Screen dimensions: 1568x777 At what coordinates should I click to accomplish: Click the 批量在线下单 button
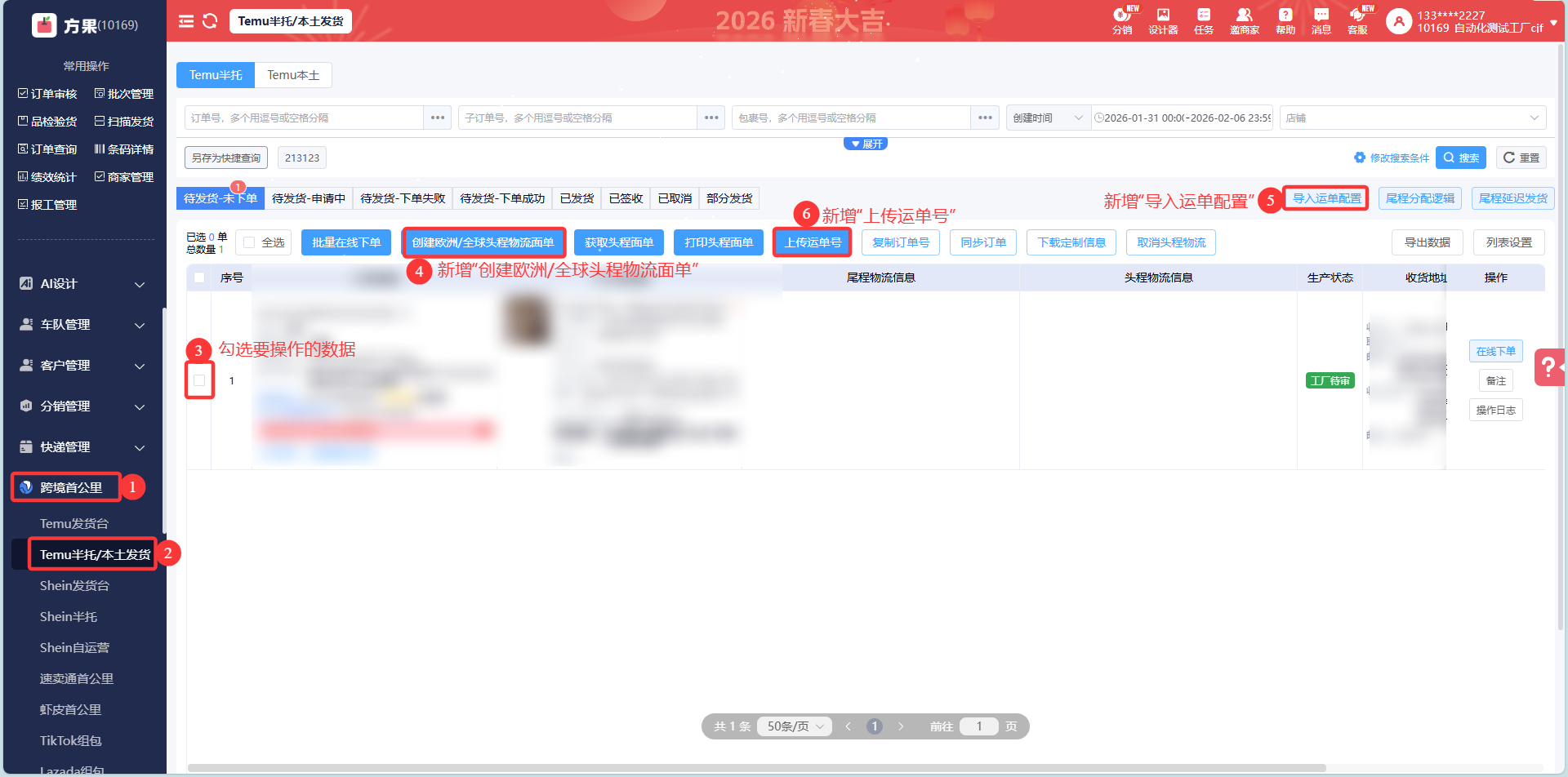click(x=346, y=242)
